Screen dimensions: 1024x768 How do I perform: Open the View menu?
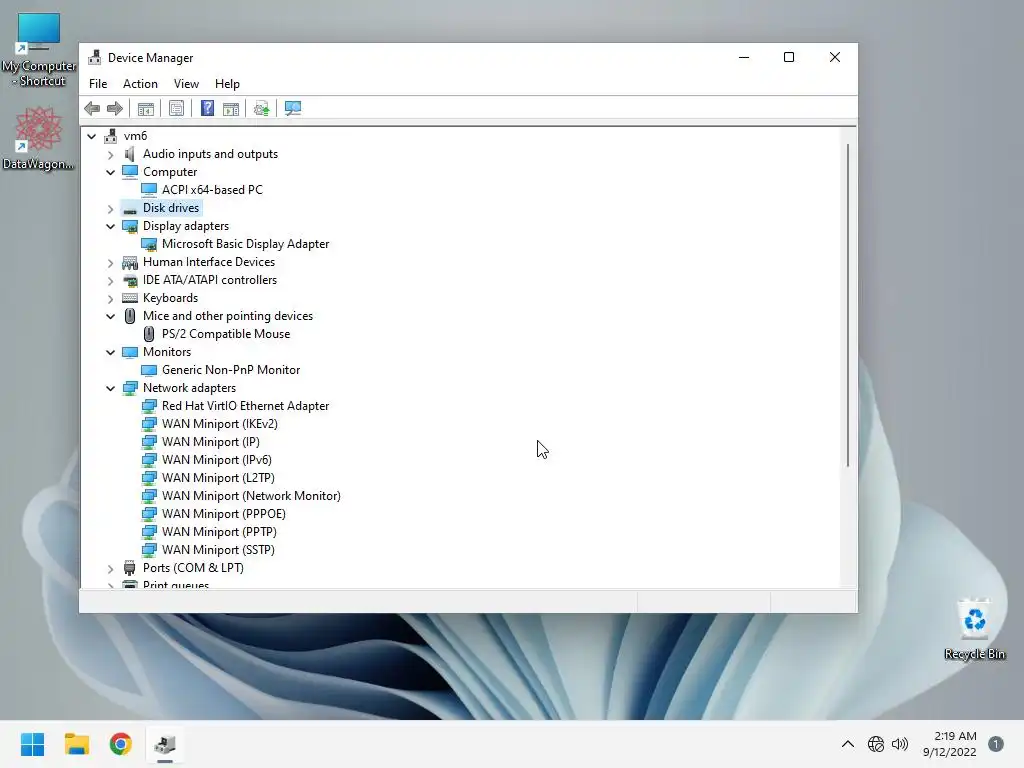pos(186,84)
